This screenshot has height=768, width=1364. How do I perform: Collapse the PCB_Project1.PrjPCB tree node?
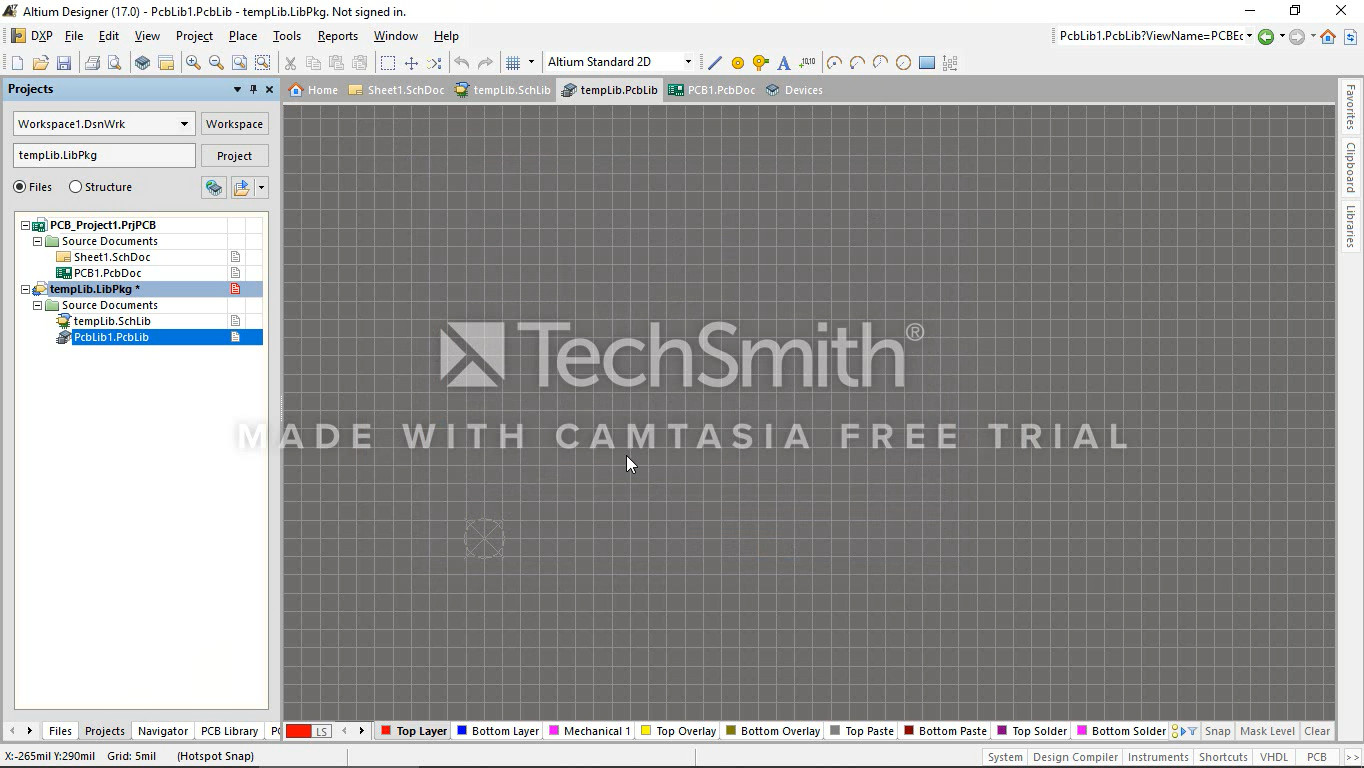(26, 225)
